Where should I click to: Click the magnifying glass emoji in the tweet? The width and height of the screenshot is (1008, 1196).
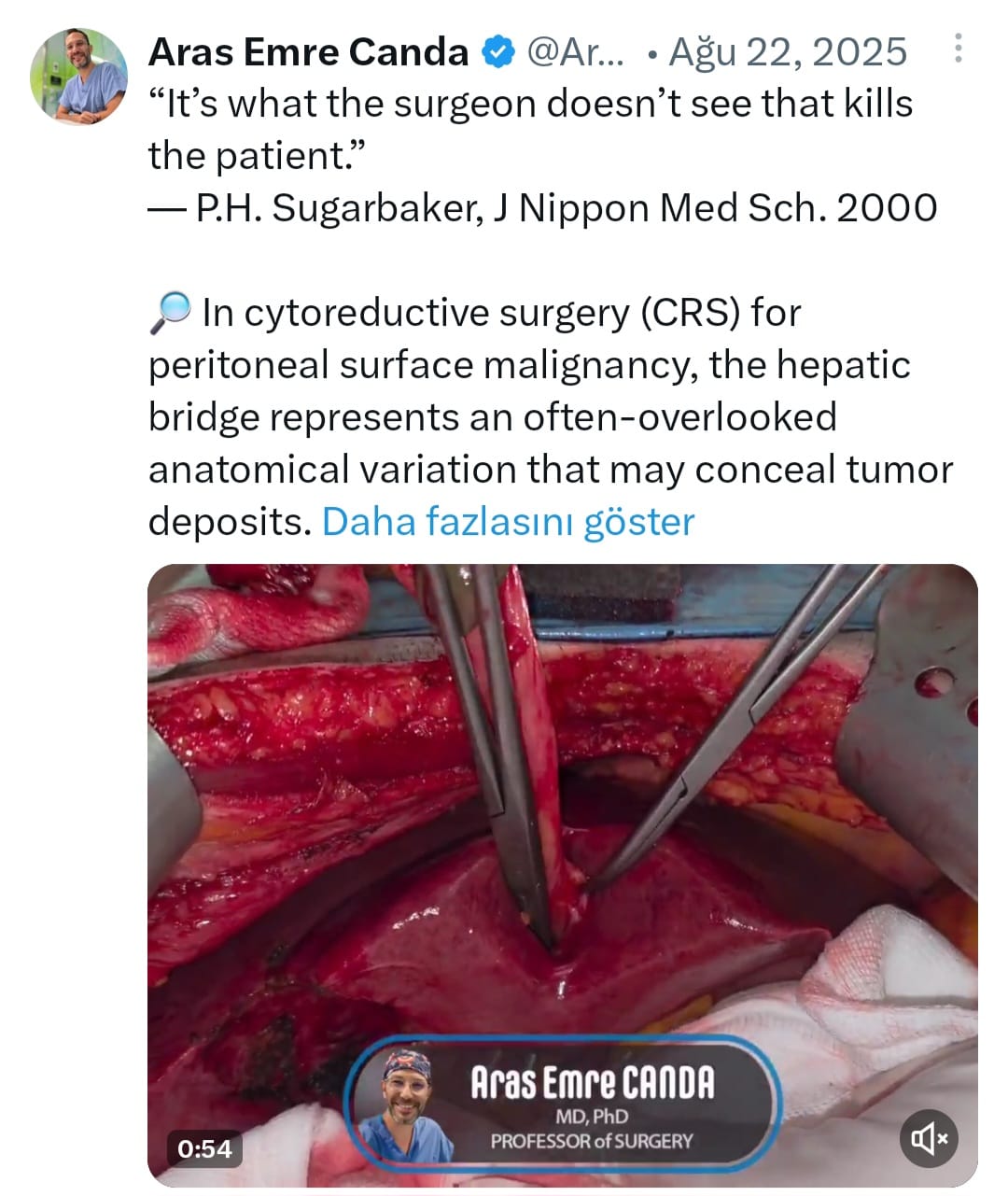pos(170,313)
